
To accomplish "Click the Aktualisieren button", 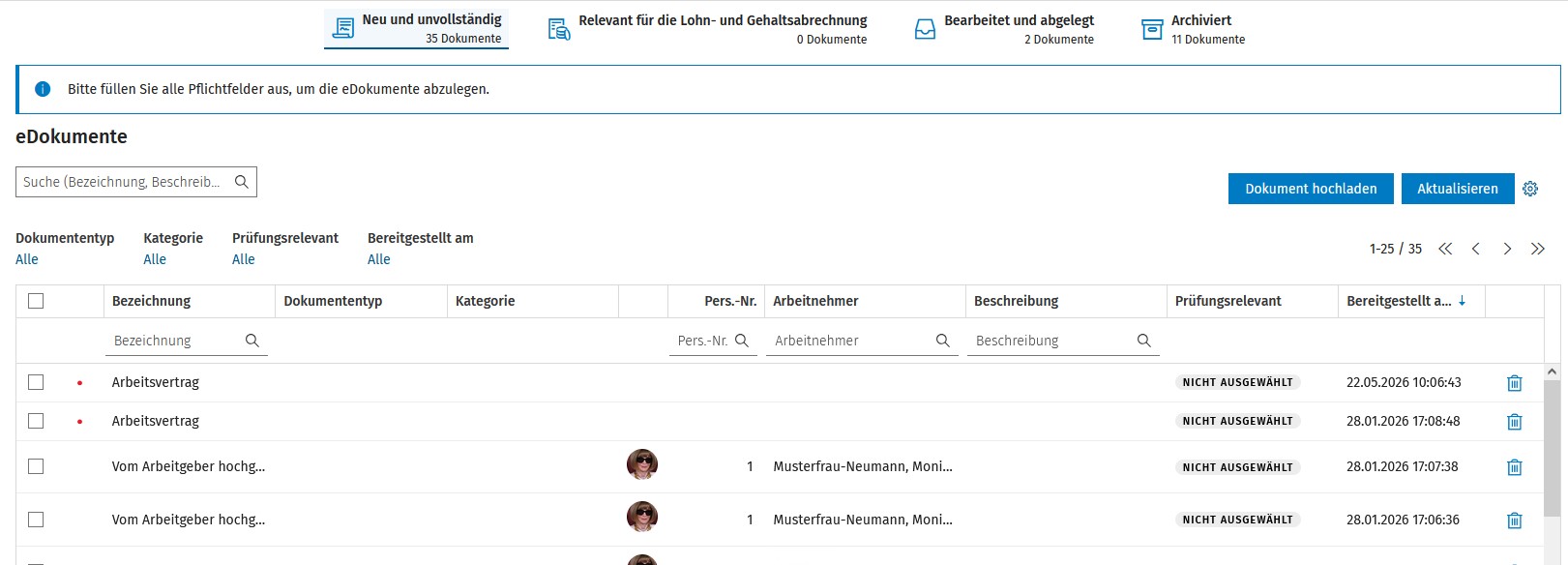I will (x=1458, y=189).
